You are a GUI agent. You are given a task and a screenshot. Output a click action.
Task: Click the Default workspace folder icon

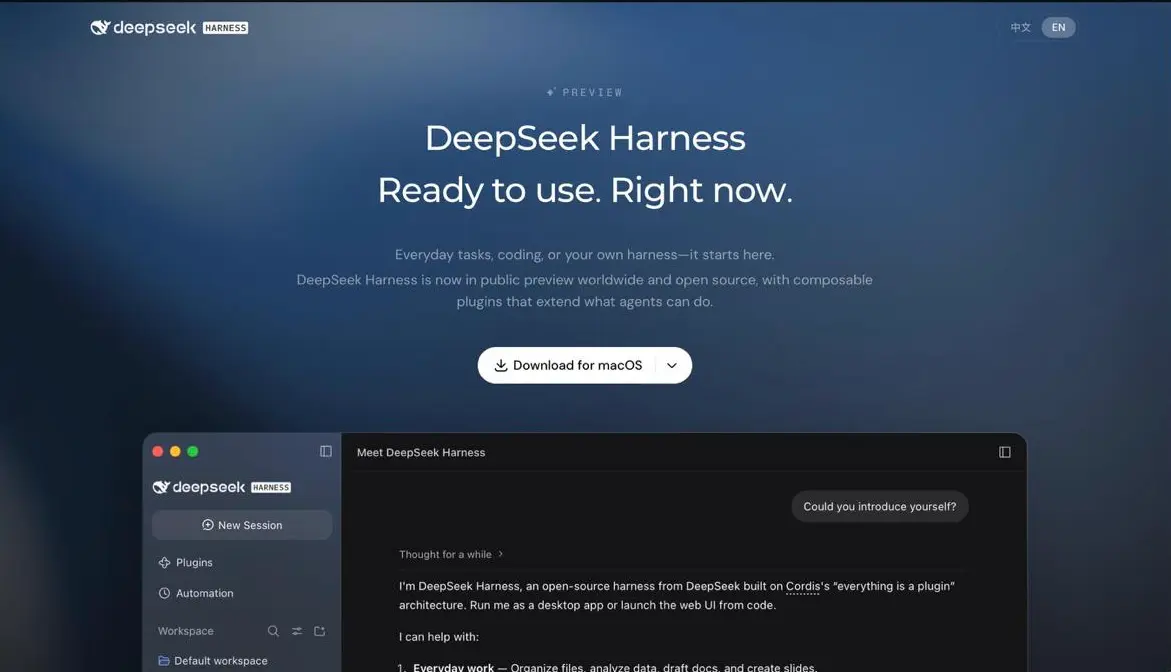point(164,661)
